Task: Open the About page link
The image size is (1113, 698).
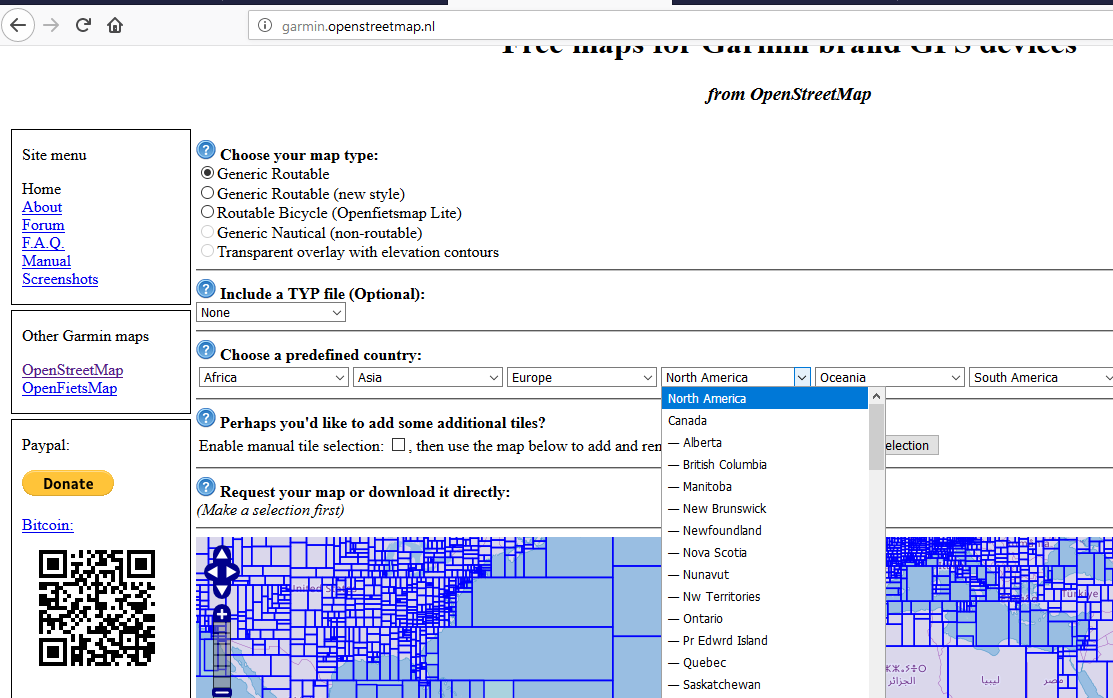Action: (42, 207)
